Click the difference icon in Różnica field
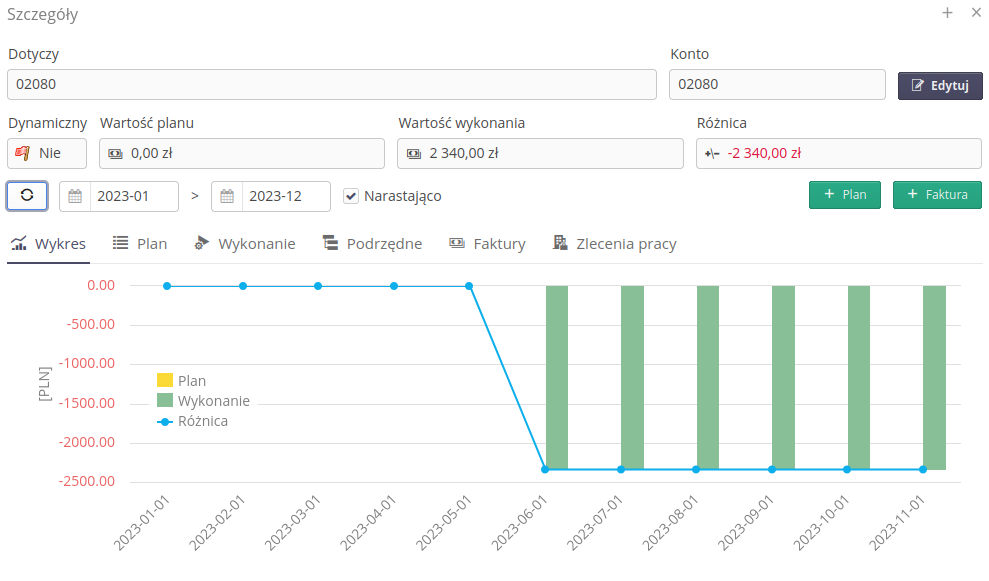Screen dimensions: 989x581 pyautogui.click(x=712, y=154)
